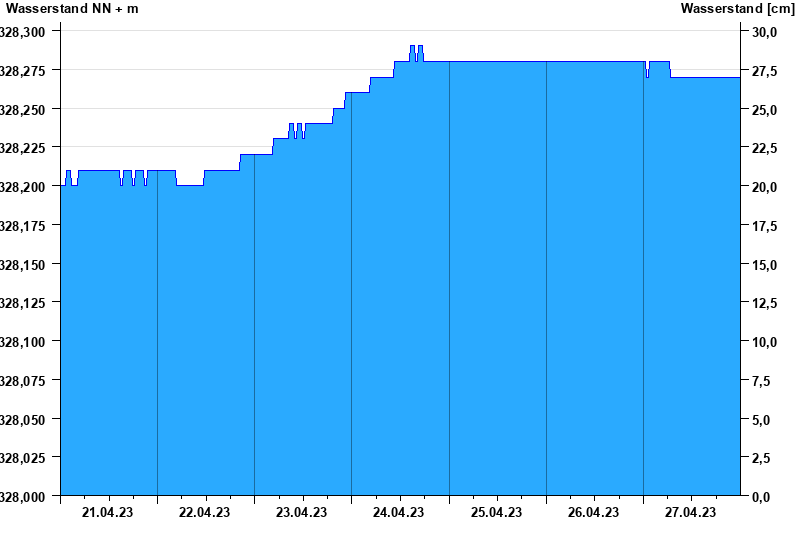Click the 328,150 left axis value
800x550 pixels.
pyautogui.click(x=22, y=265)
